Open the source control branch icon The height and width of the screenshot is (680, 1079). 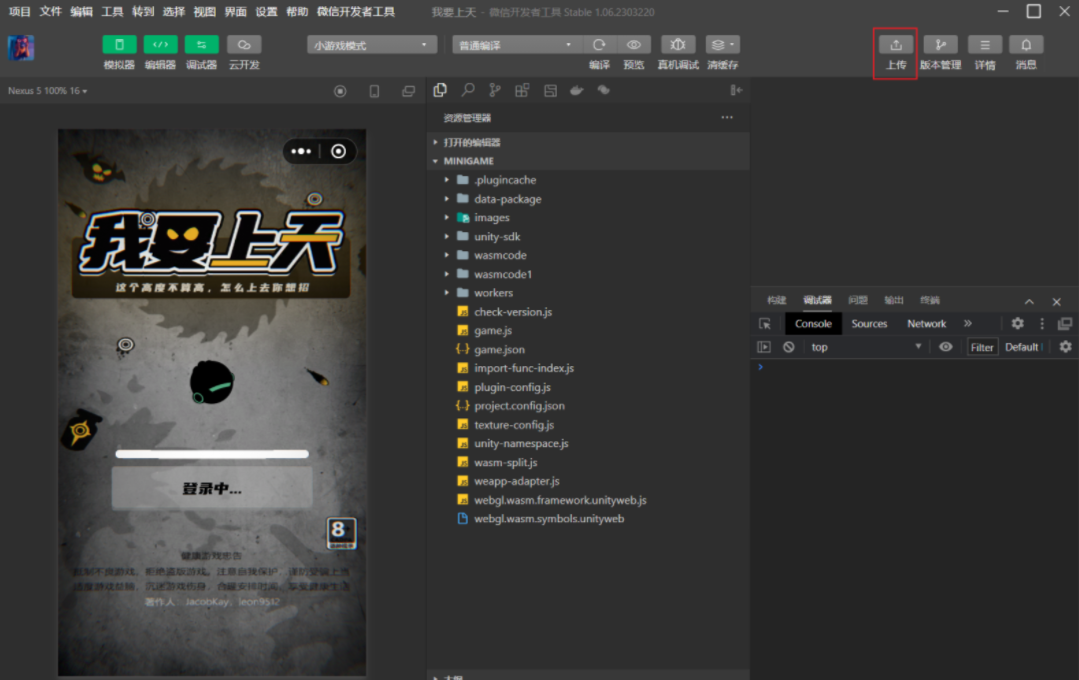(495, 90)
